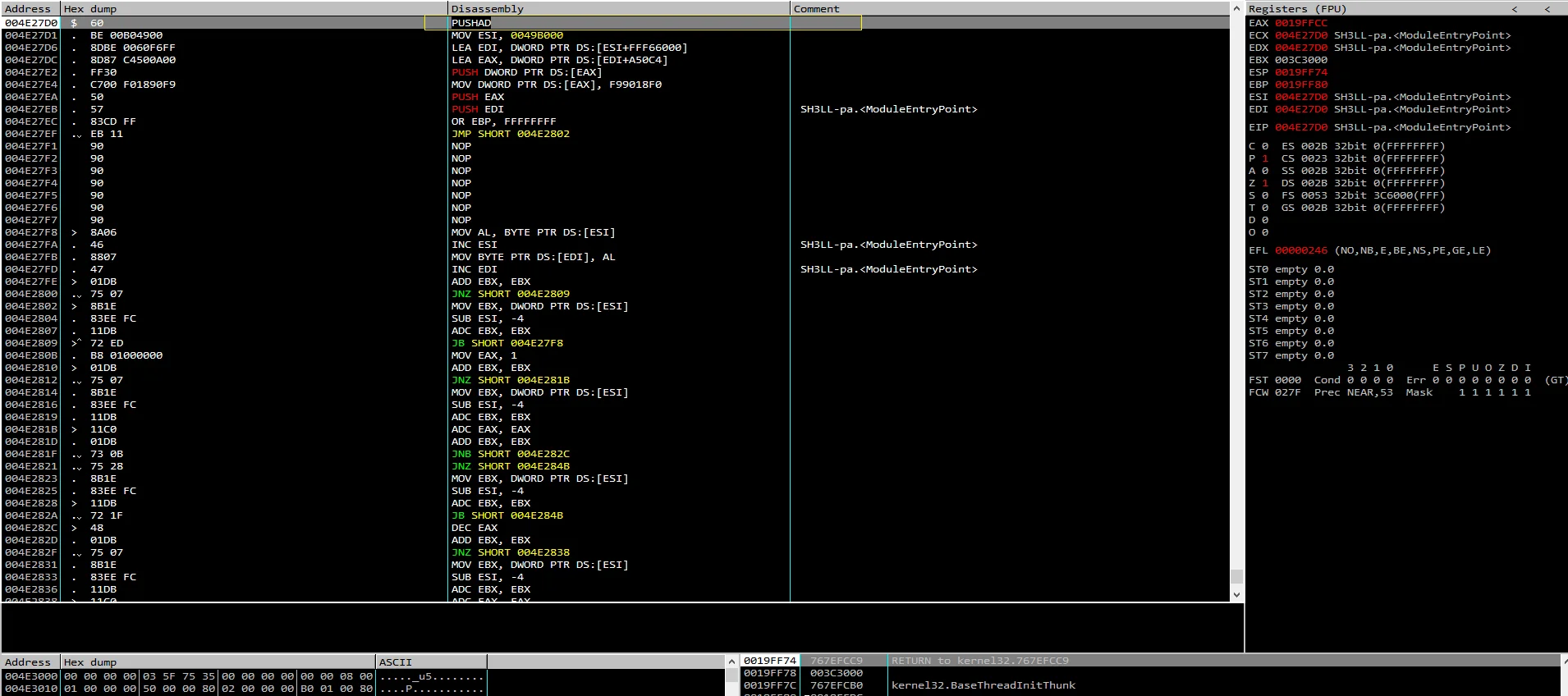Select the PUSH EDI instruction

tap(478, 109)
